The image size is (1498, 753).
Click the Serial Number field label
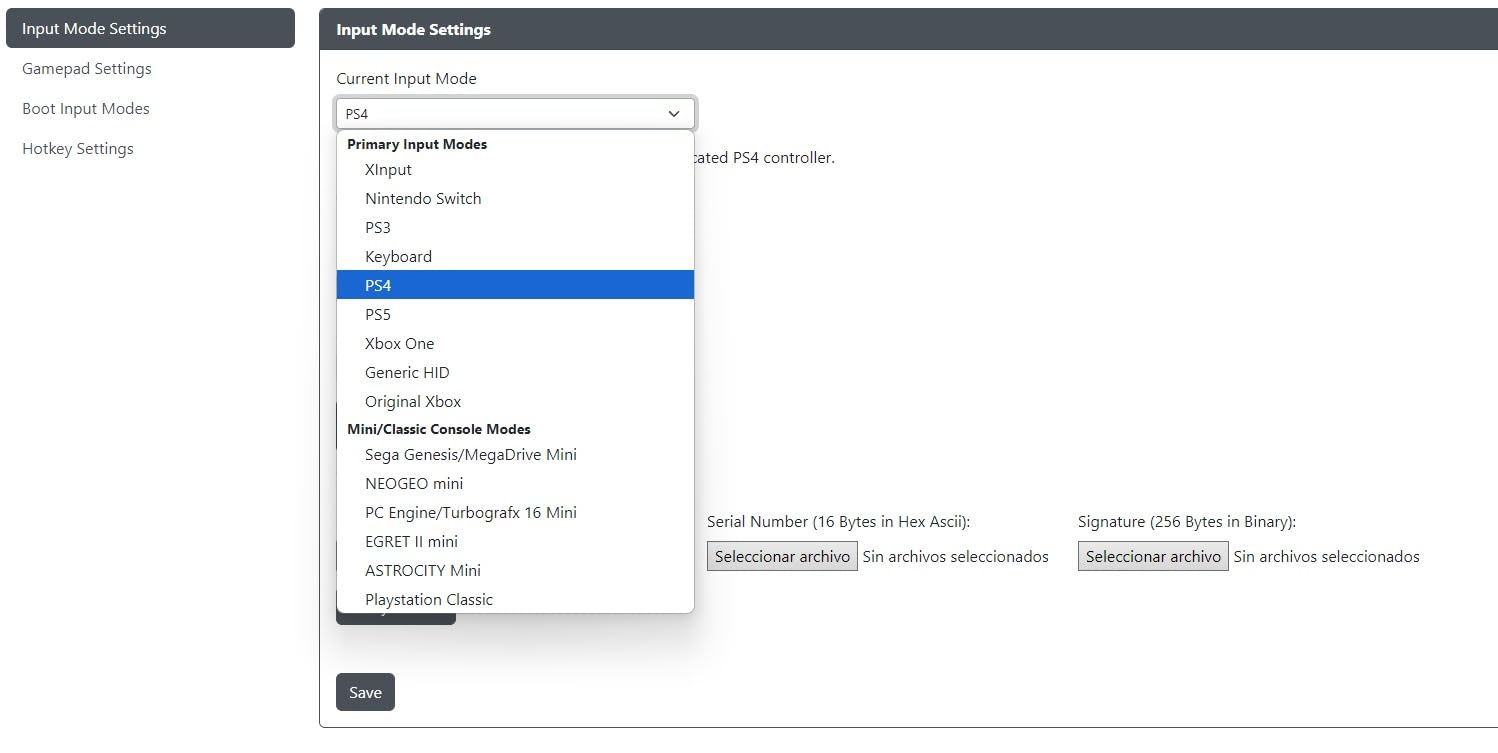coord(838,522)
